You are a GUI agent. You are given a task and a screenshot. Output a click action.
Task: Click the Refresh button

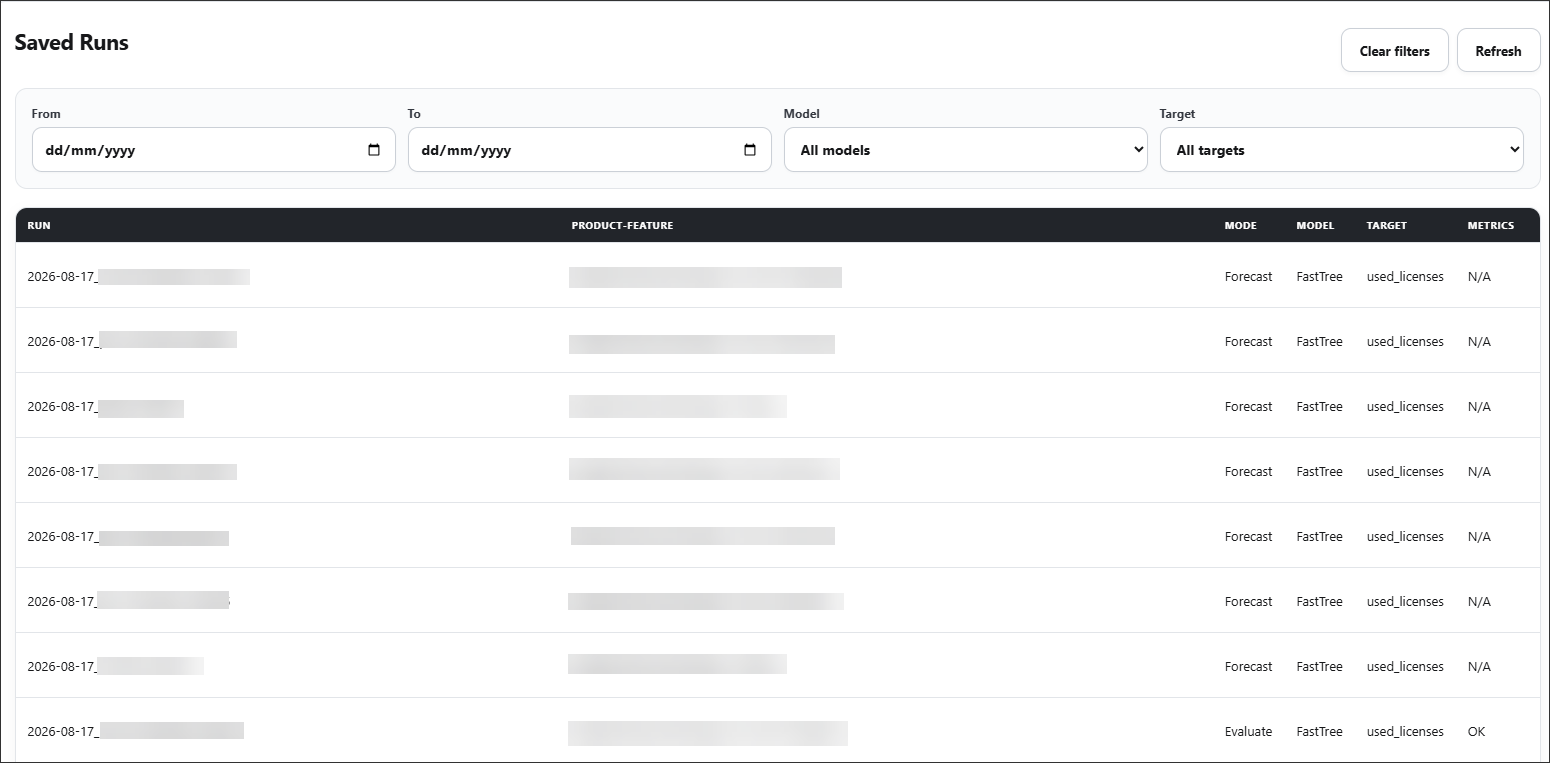(x=1498, y=51)
